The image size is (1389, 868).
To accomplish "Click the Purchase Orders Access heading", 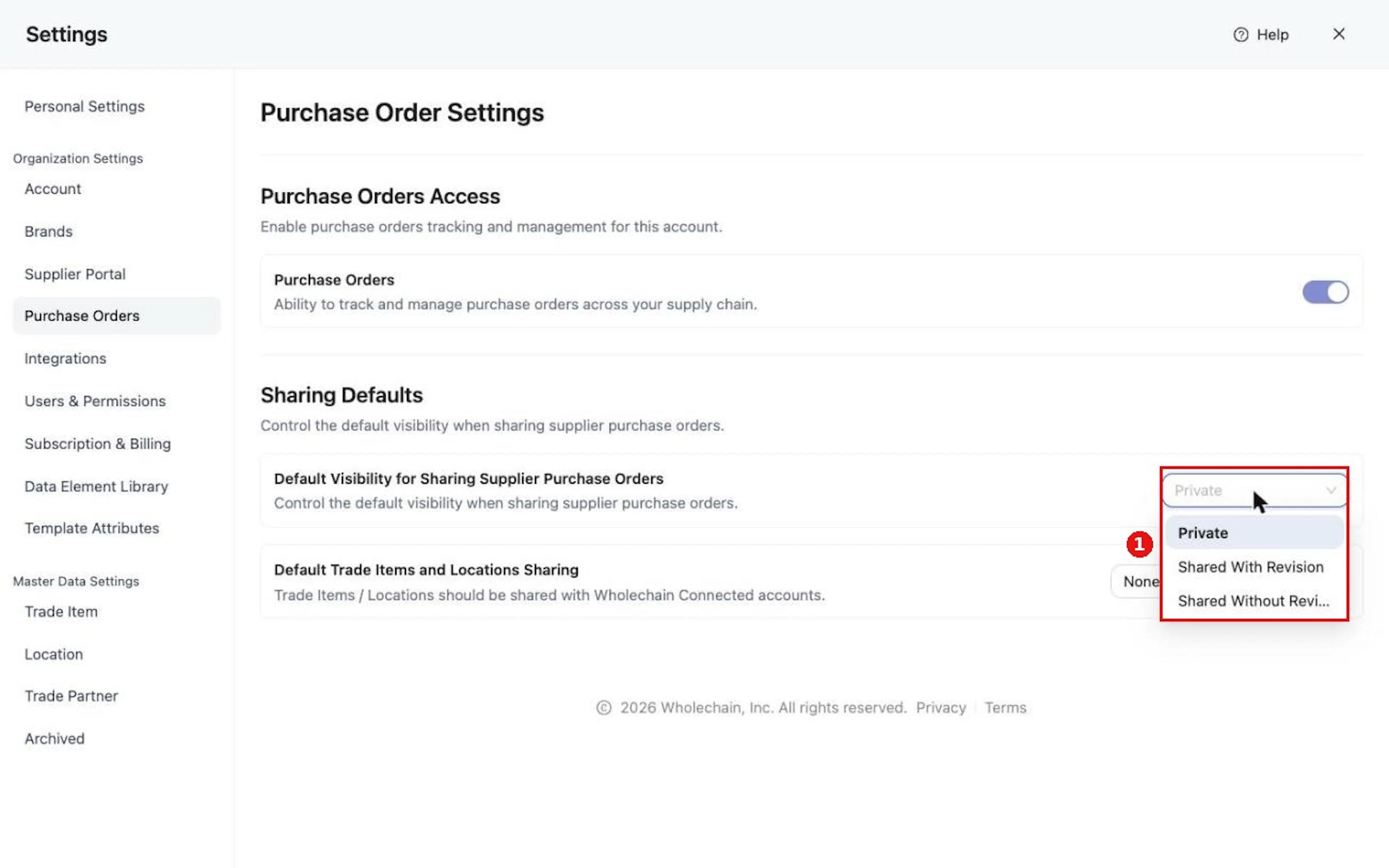I will tap(380, 196).
